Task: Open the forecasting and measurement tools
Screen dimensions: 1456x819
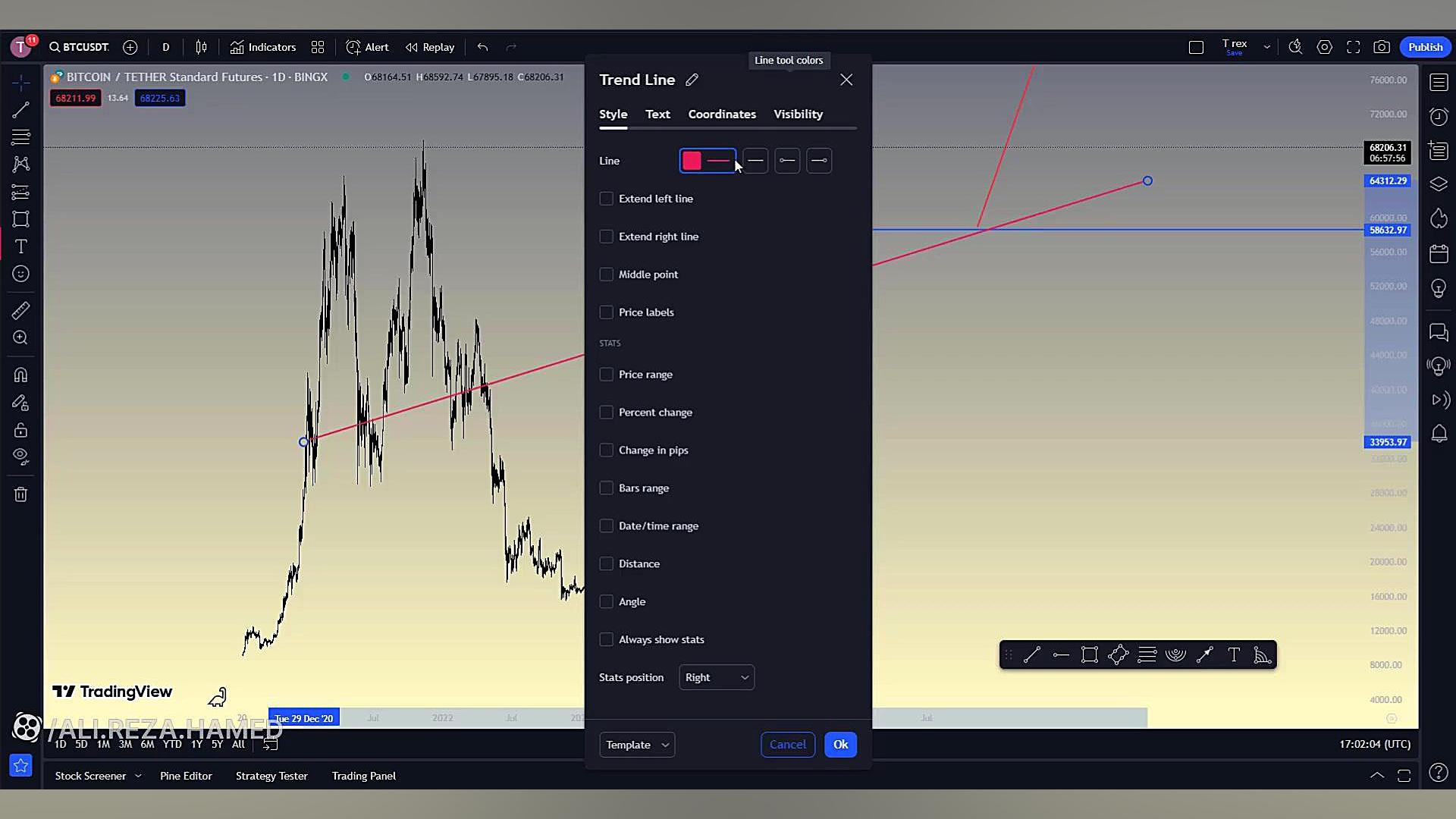Action: [20, 192]
